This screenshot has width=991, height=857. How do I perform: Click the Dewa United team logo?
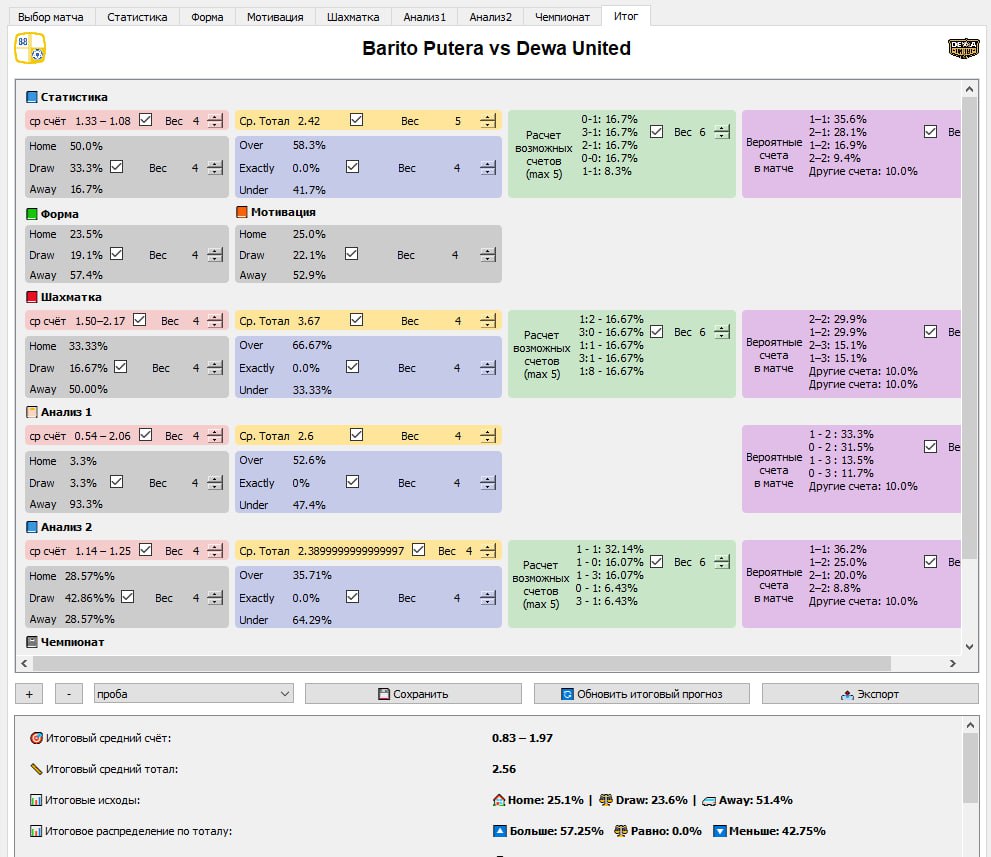(x=963, y=48)
